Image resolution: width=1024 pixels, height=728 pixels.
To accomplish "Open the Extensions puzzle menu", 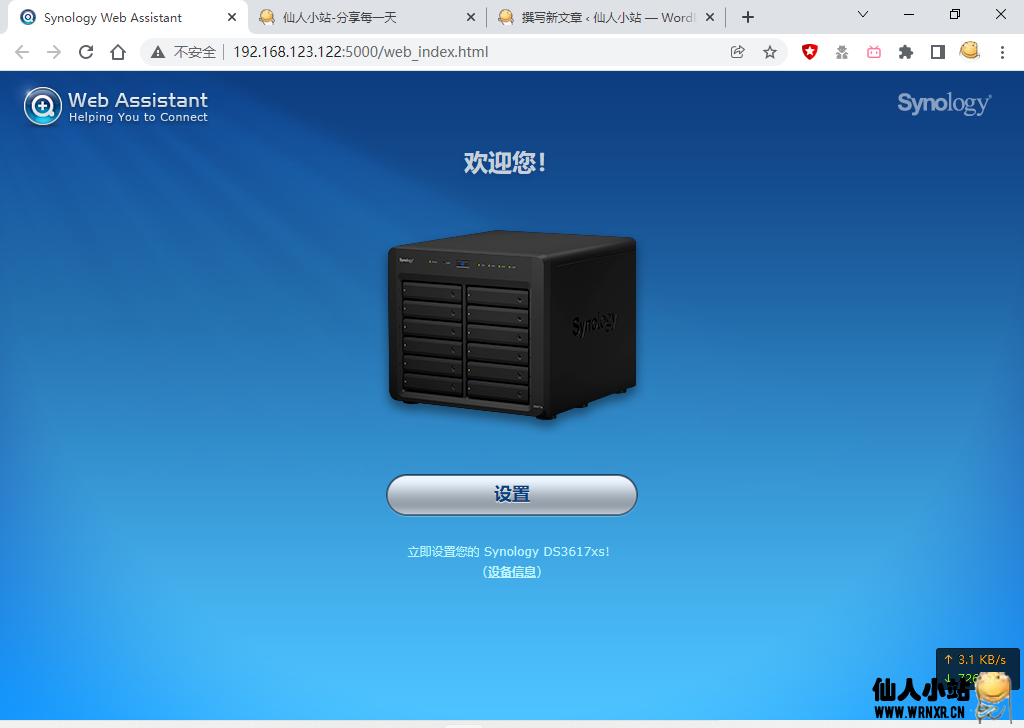I will 906,52.
